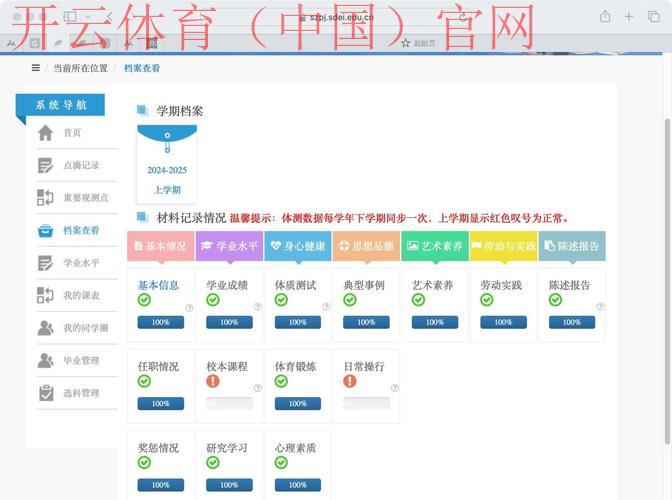Switch to the 学业水平 category tab

point(229,246)
